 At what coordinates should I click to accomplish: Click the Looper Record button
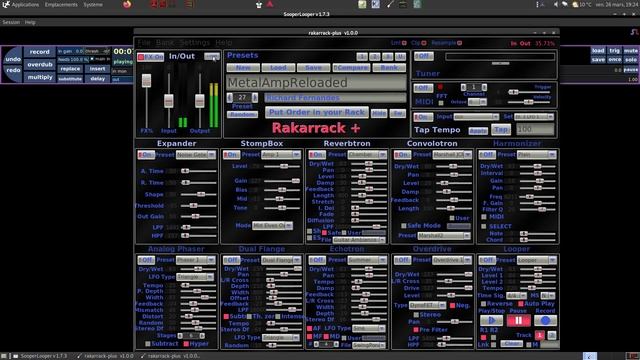pyautogui.click(x=545, y=321)
